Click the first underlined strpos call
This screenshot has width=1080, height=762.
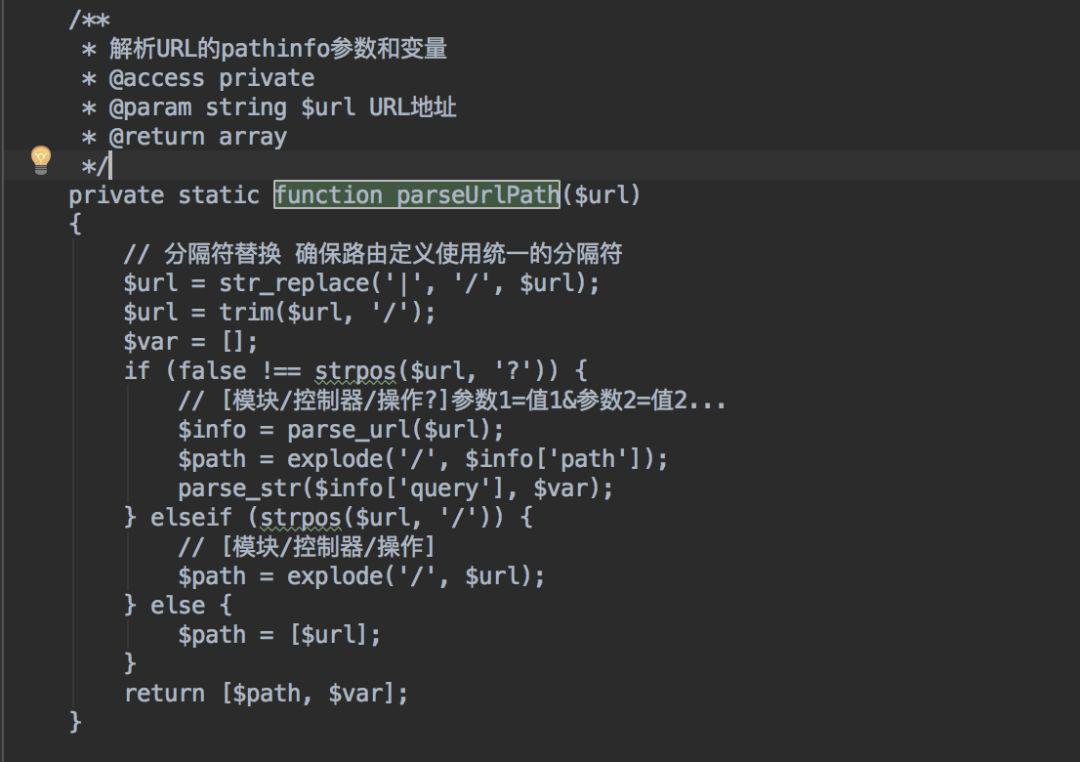(355, 371)
